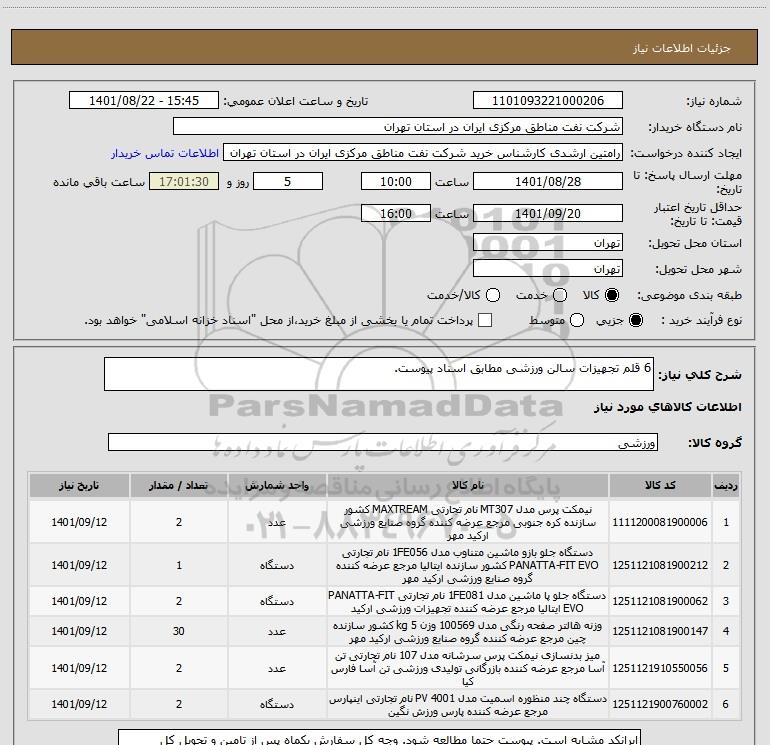Click quantity 1 in the 1FE056 row
The image size is (770, 745).
179,565
